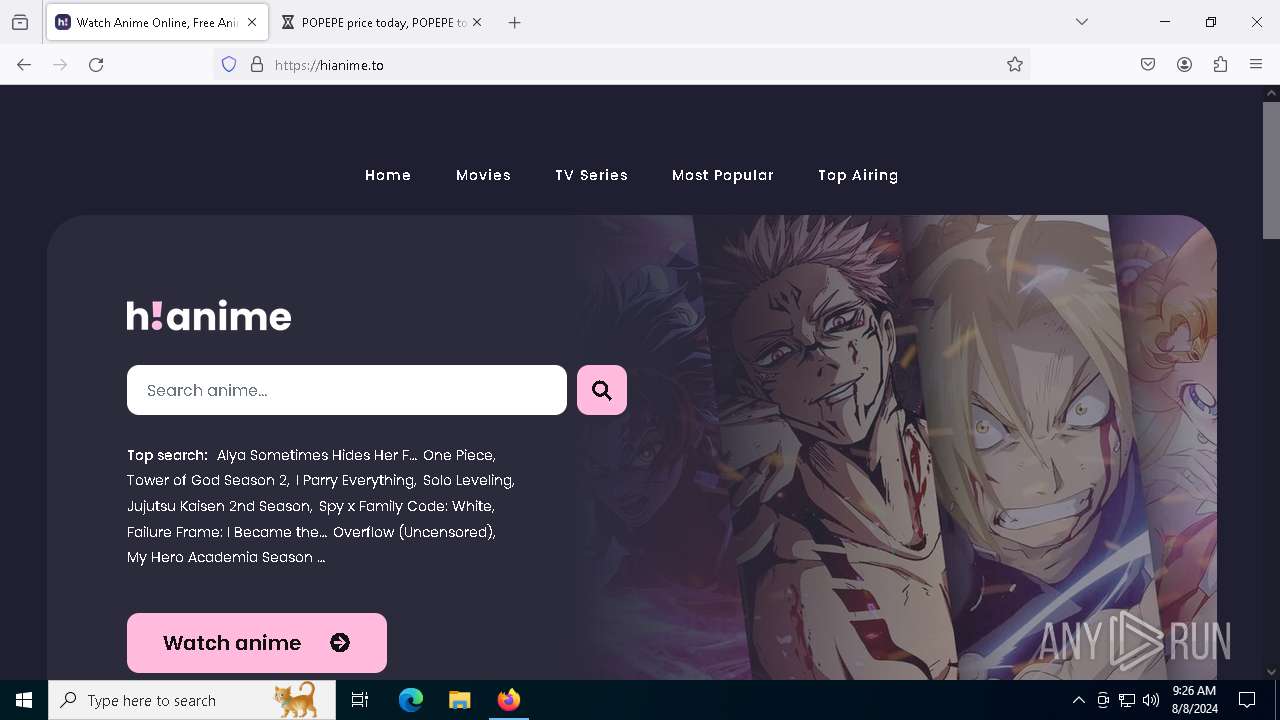
Task: Open Task View on the taskbar
Action: pos(360,700)
